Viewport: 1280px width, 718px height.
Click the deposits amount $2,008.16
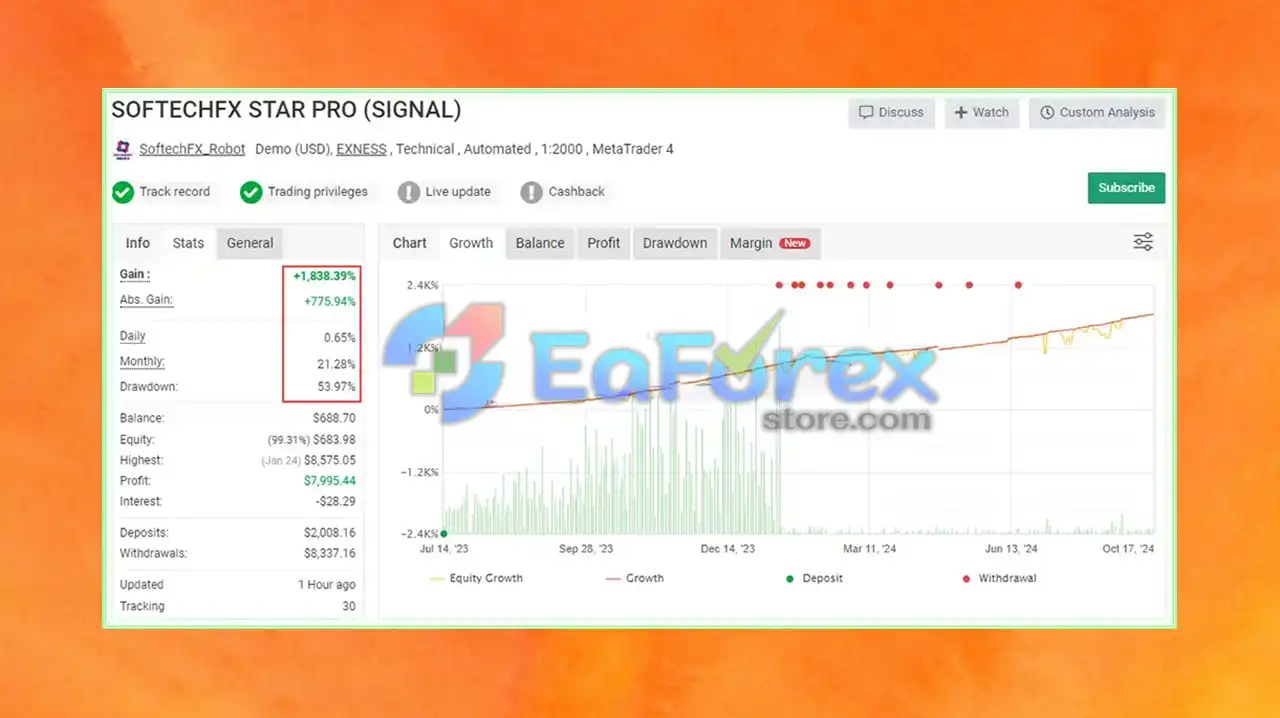coord(330,533)
